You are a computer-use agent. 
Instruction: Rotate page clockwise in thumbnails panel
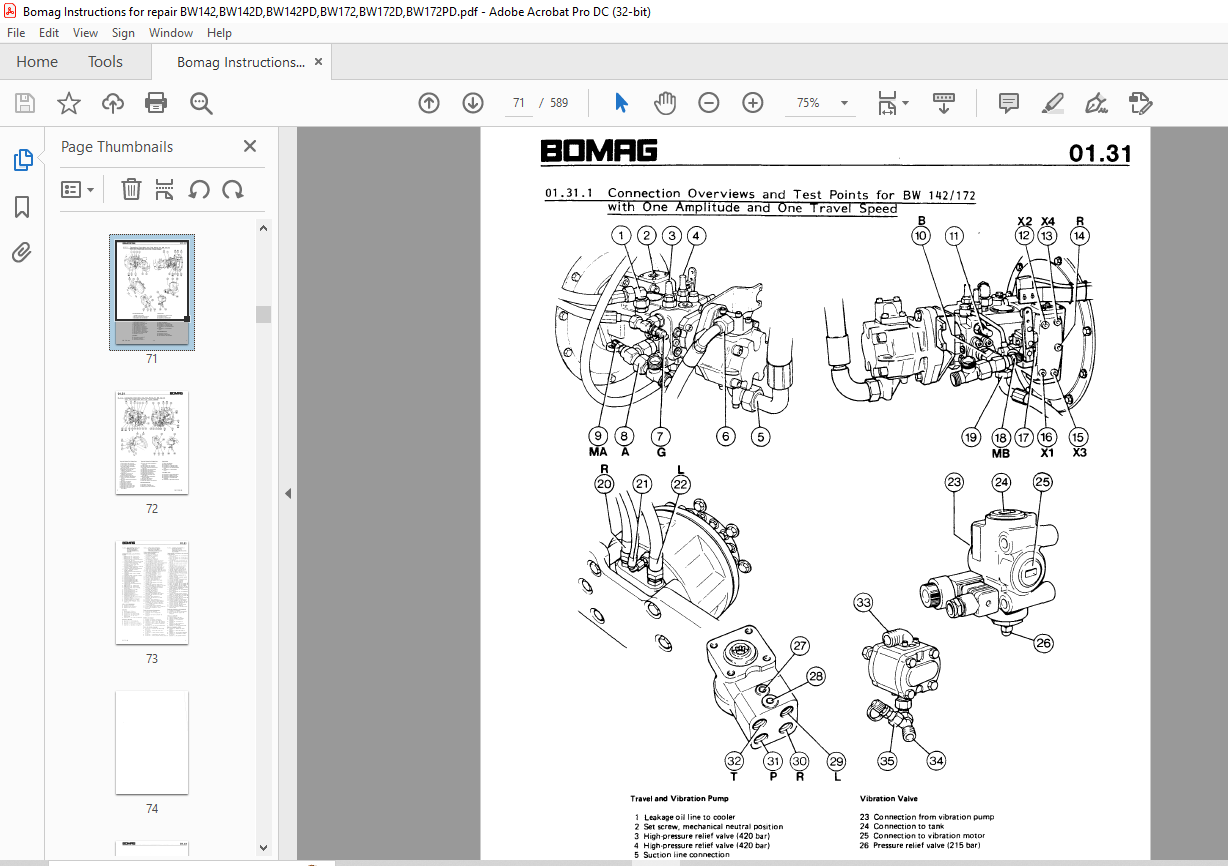(233, 189)
